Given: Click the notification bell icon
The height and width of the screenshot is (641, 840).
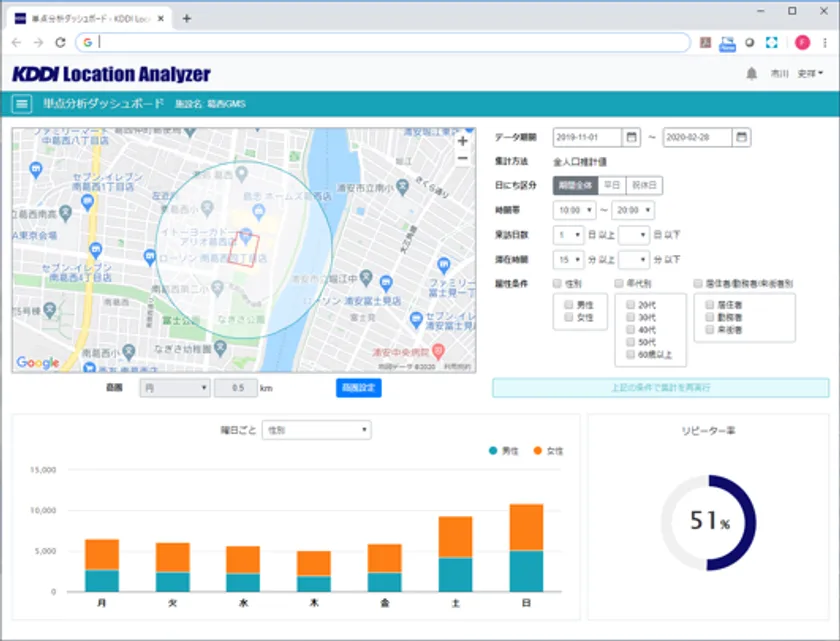Looking at the screenshot, I should click(751, 74).
